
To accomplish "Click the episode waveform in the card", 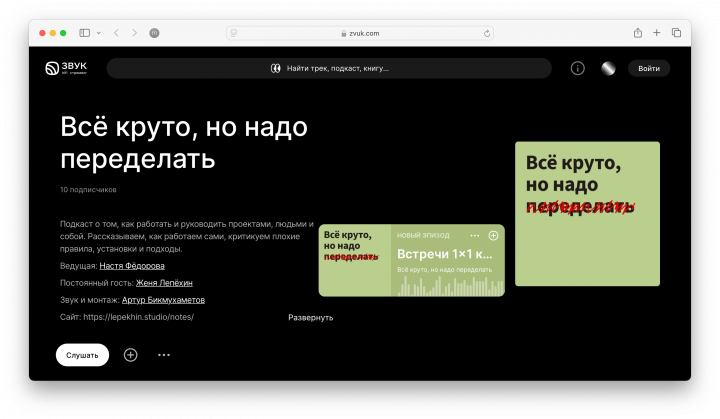I will (x=448, y=287).
